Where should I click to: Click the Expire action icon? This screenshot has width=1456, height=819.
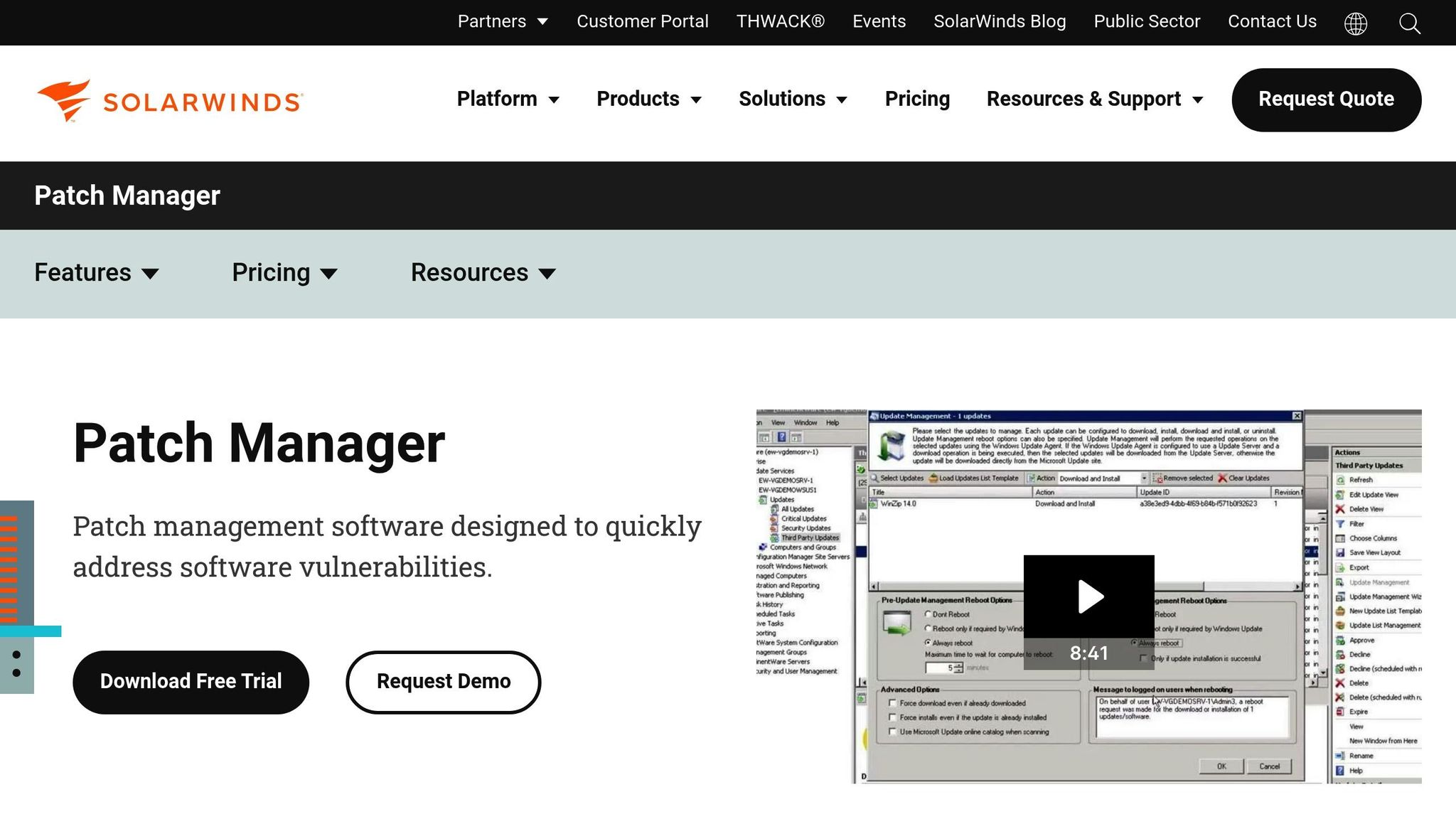click(x=1339, y=712)
